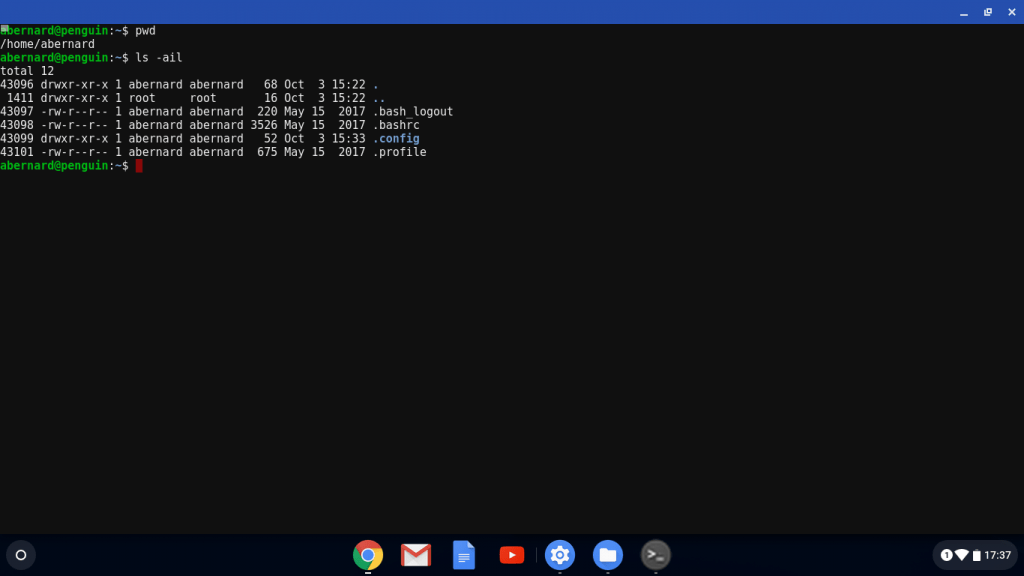Screen dimensions: 1024x576
Task: Open status tray via the 17:37 clock
Action: point(997,555)
